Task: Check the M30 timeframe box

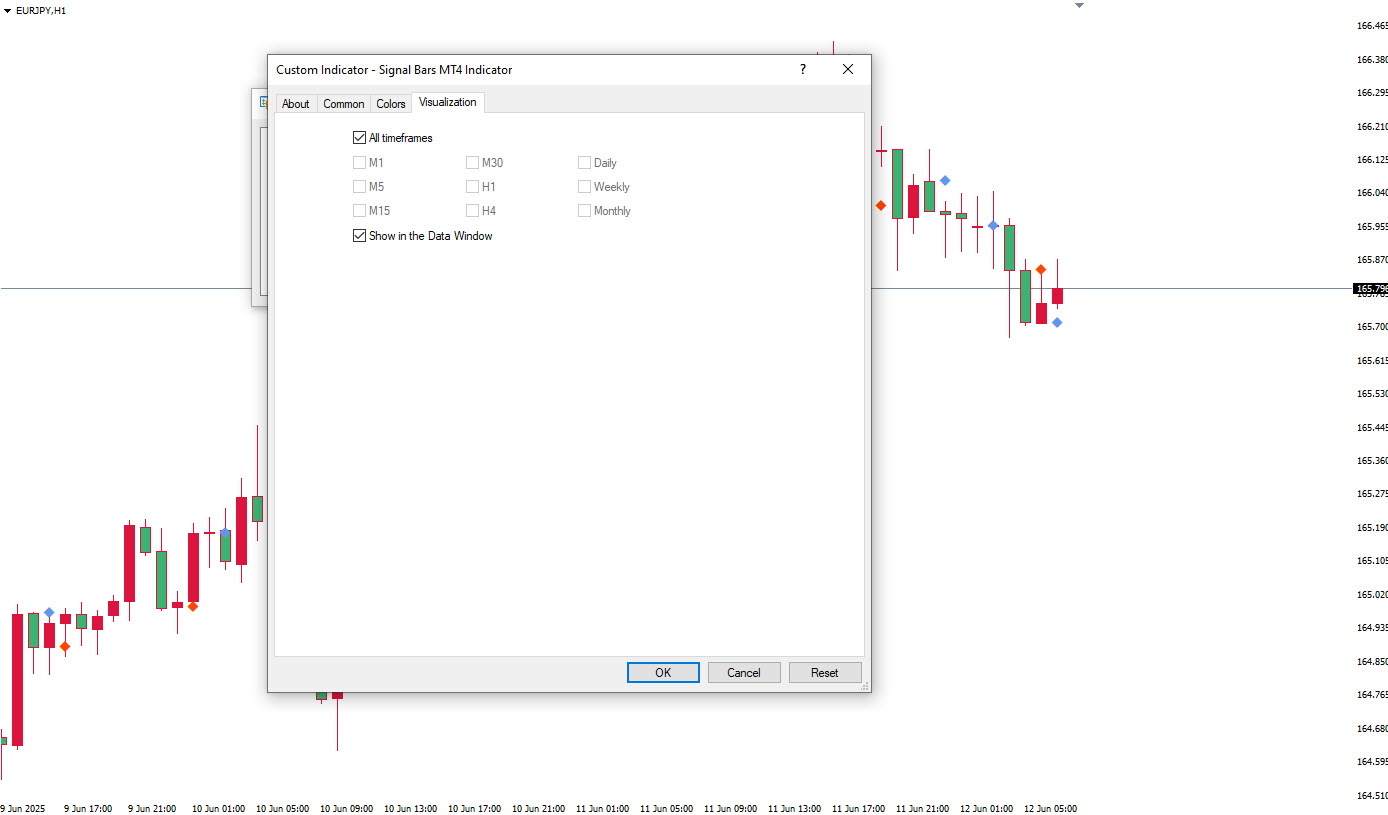Action: (x=473, y=162)
